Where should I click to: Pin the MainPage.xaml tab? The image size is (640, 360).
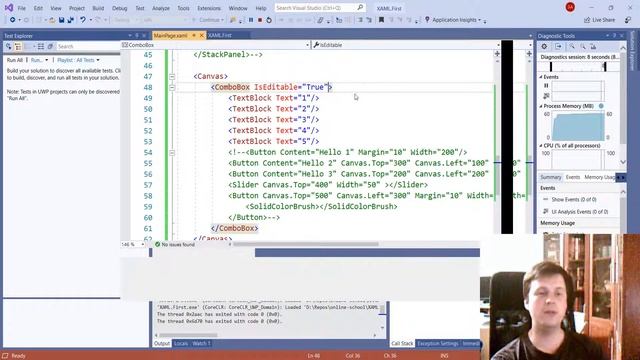(194, 36)
